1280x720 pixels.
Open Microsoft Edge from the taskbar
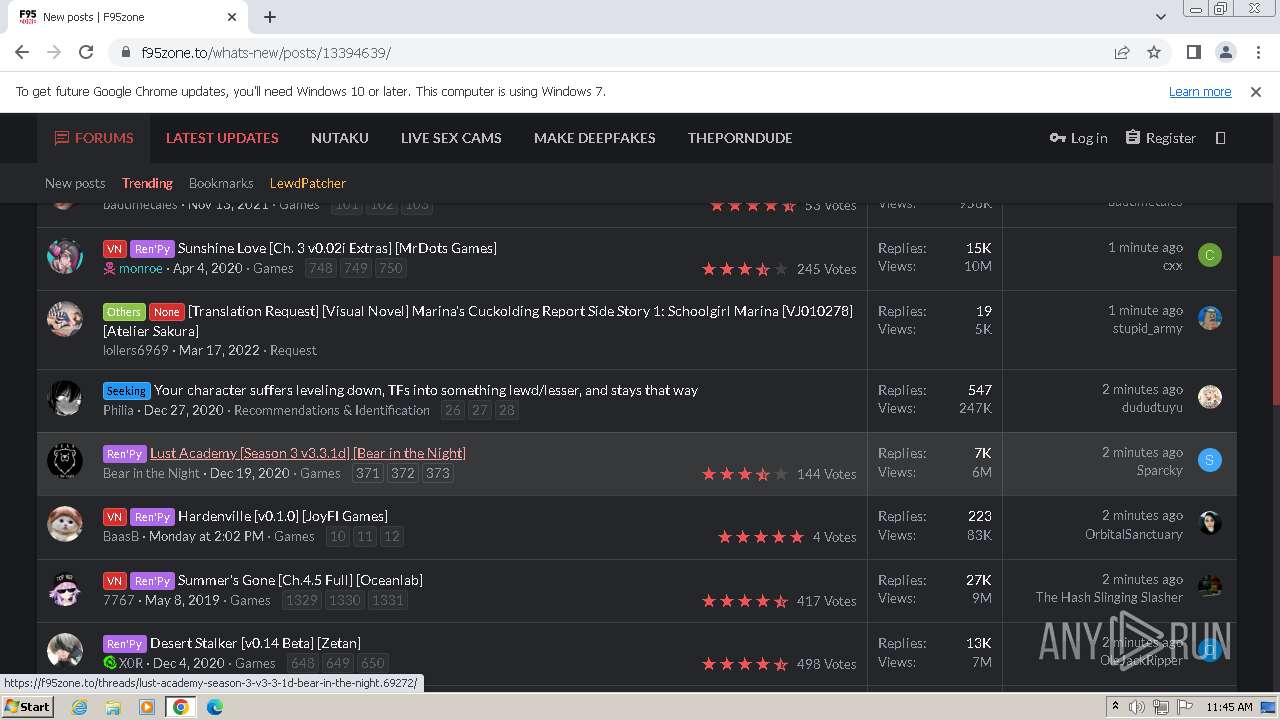click(215, 707)
